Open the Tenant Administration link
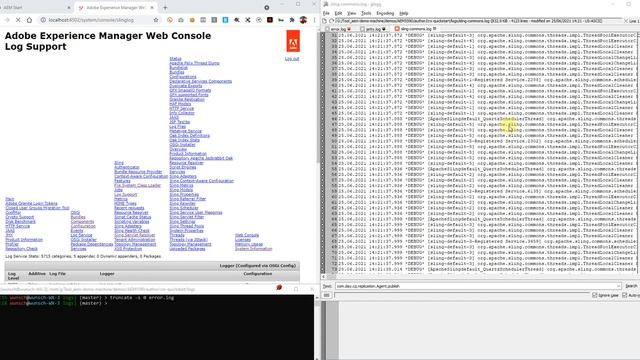Viewport: 640px width, 360px height. [x=135, y=240]
